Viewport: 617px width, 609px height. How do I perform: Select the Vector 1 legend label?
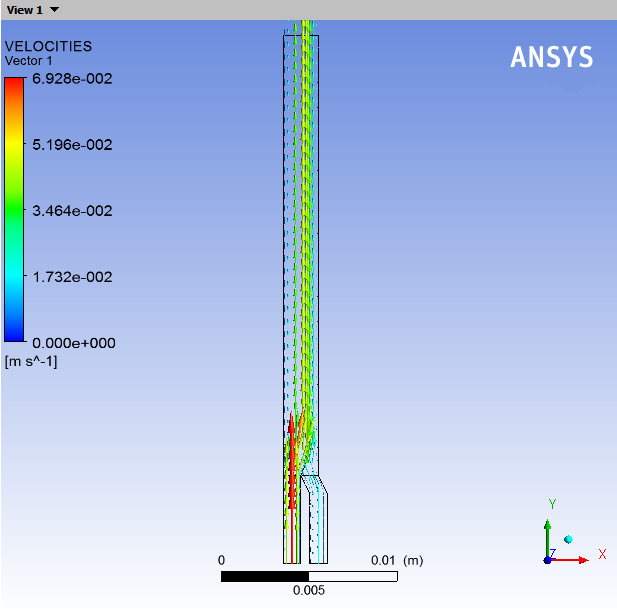(28, 61)
